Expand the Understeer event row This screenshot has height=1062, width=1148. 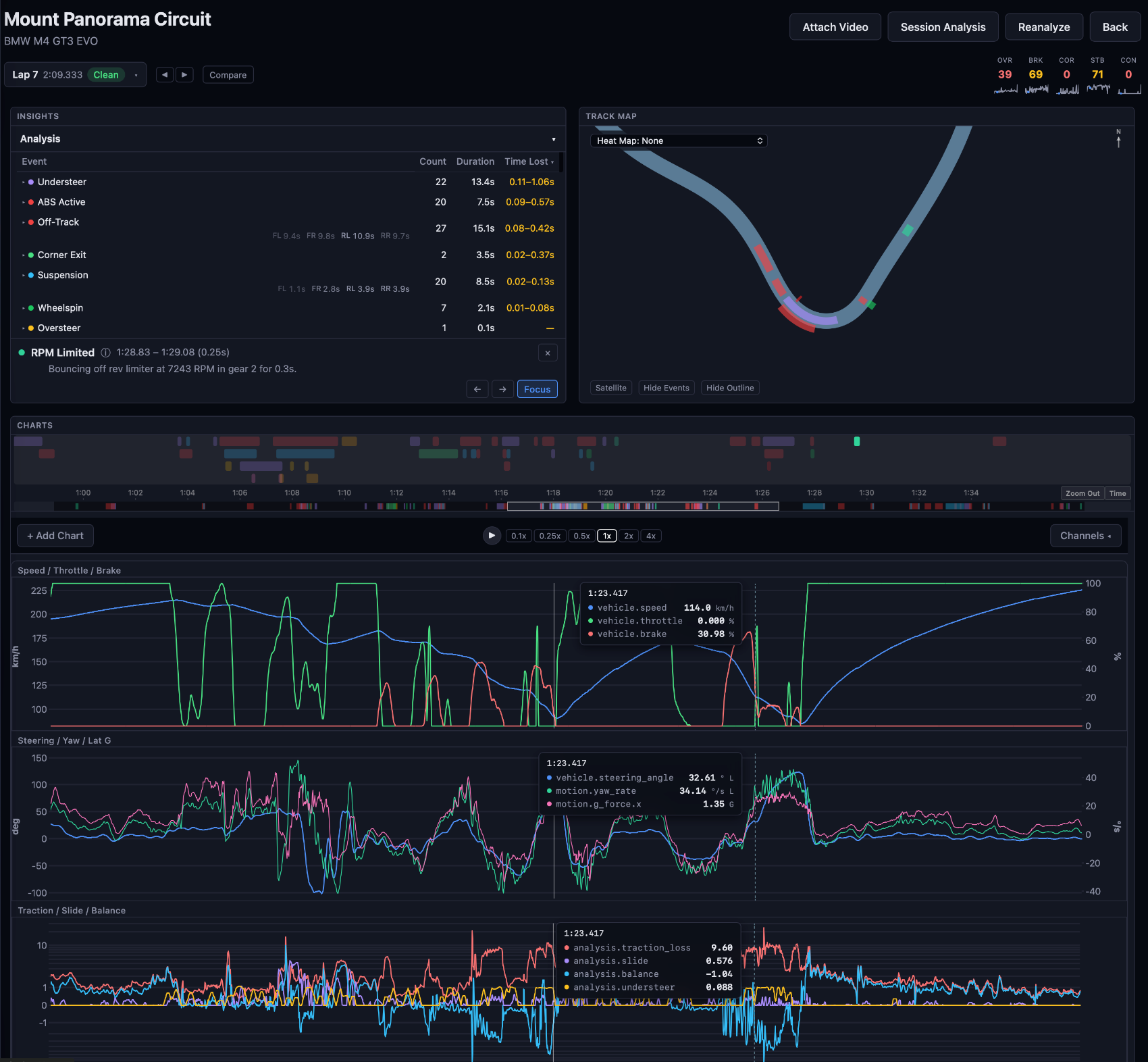coord(288,182)
